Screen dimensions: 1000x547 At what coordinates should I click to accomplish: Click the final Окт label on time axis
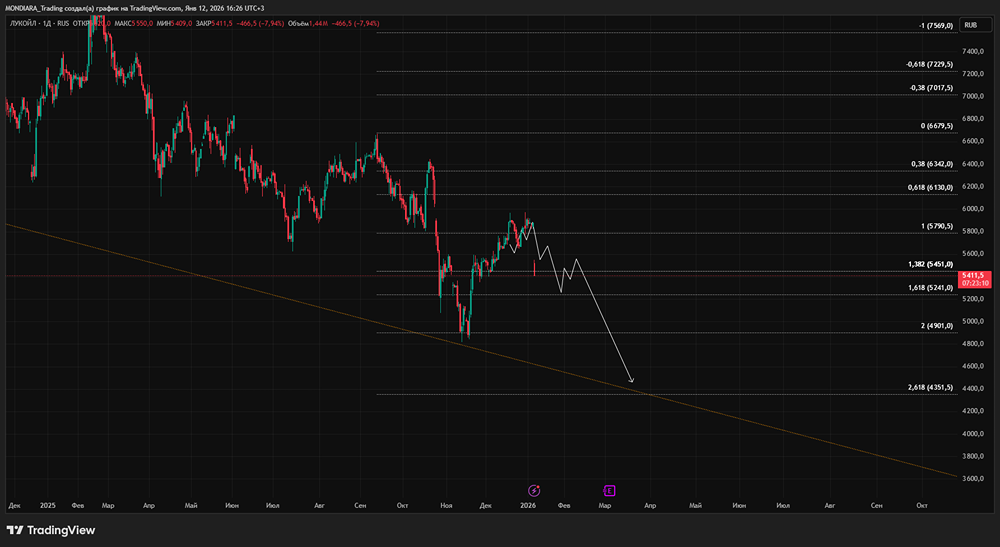coord(922,506)
